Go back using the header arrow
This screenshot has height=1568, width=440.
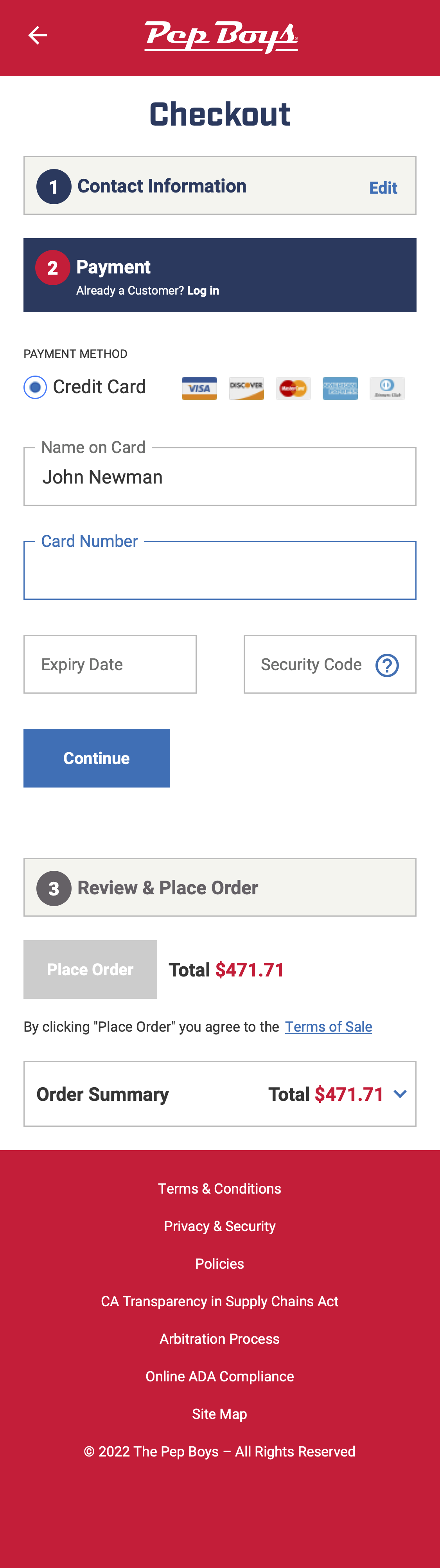(x=37, y=35)
